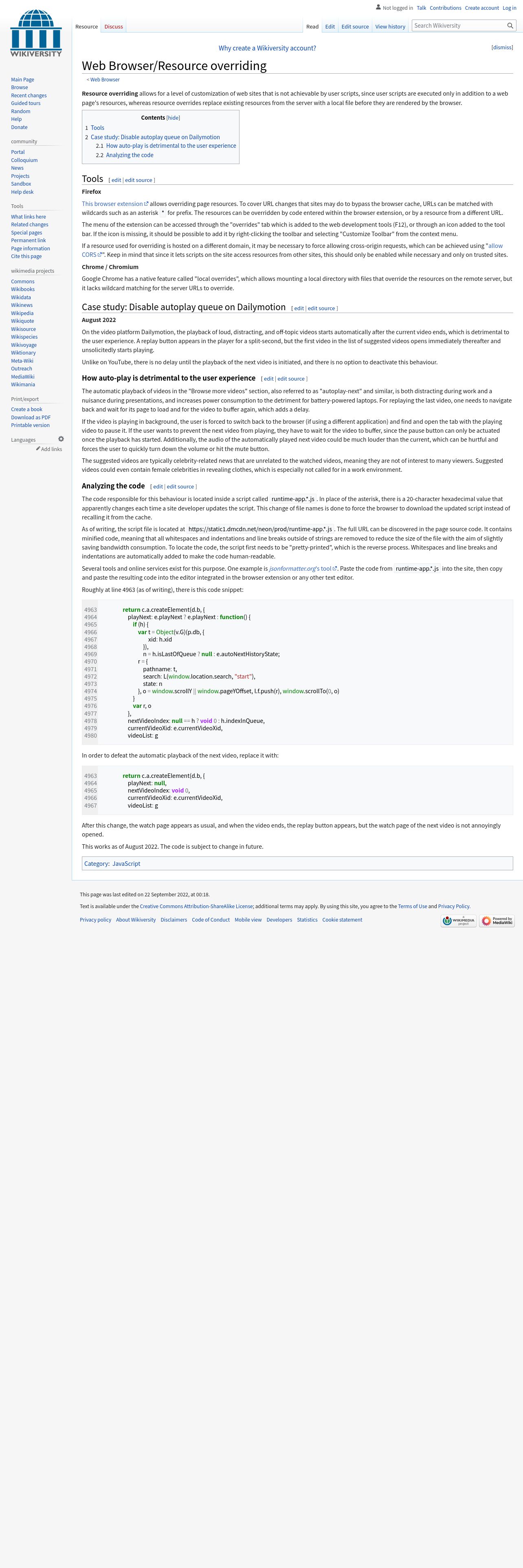This screenshot has width=523, height=1568.
Task: Open the View history tab
Action: [x=390, y=27]
